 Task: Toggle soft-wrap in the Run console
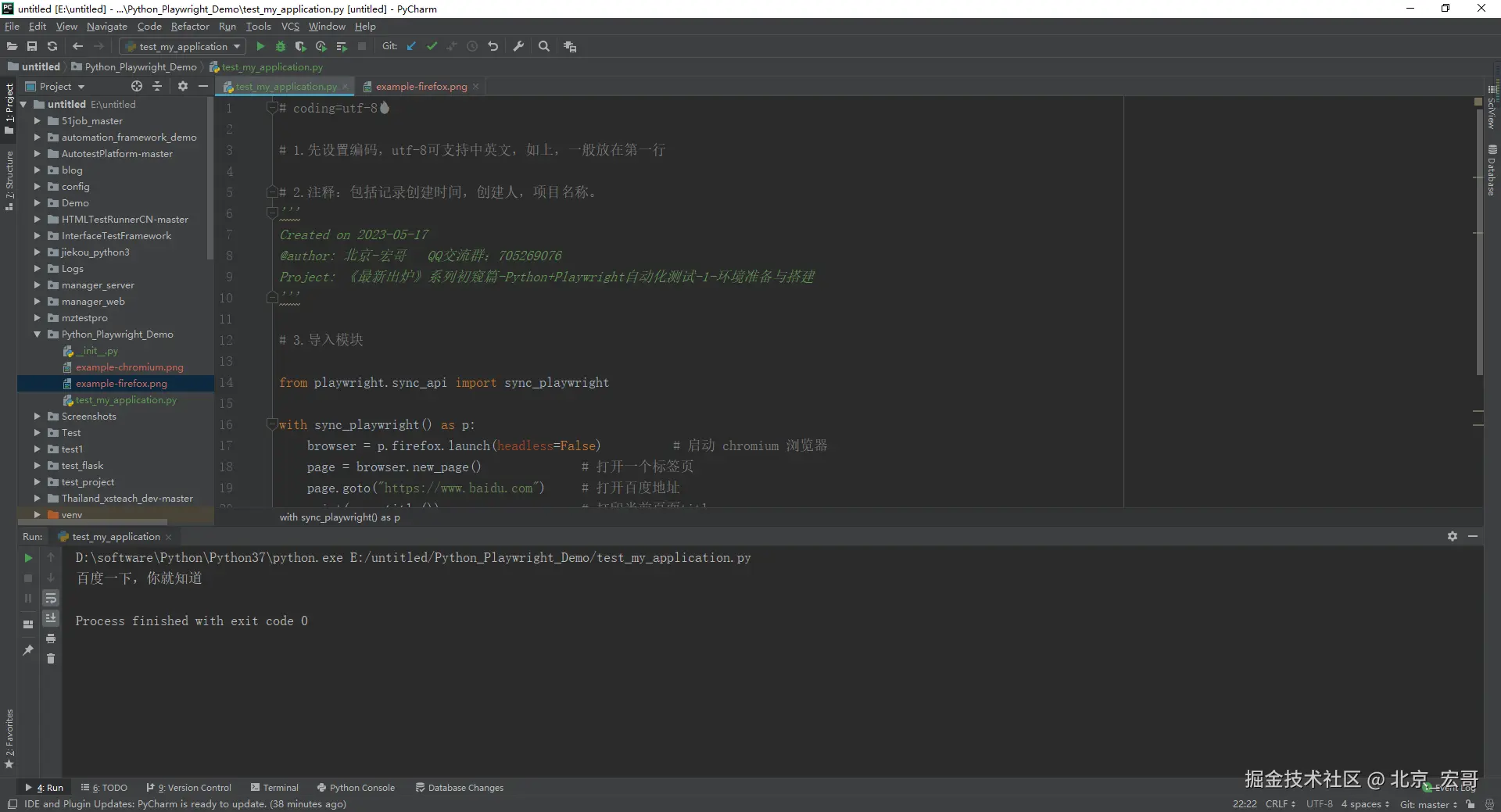[x=51, y=599]
